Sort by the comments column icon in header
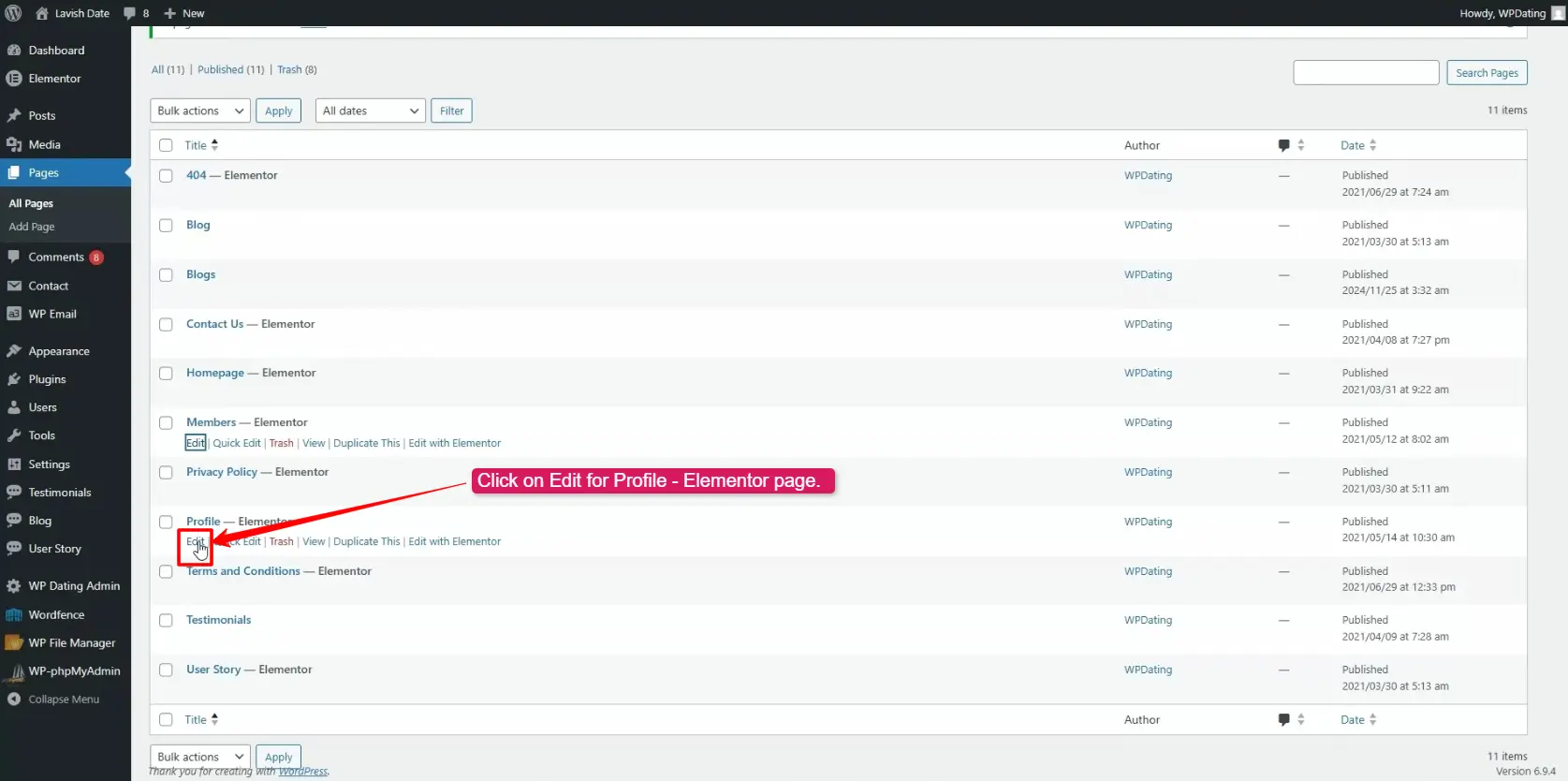The width and height of the screenshot is (1568, 781). 1284,145
